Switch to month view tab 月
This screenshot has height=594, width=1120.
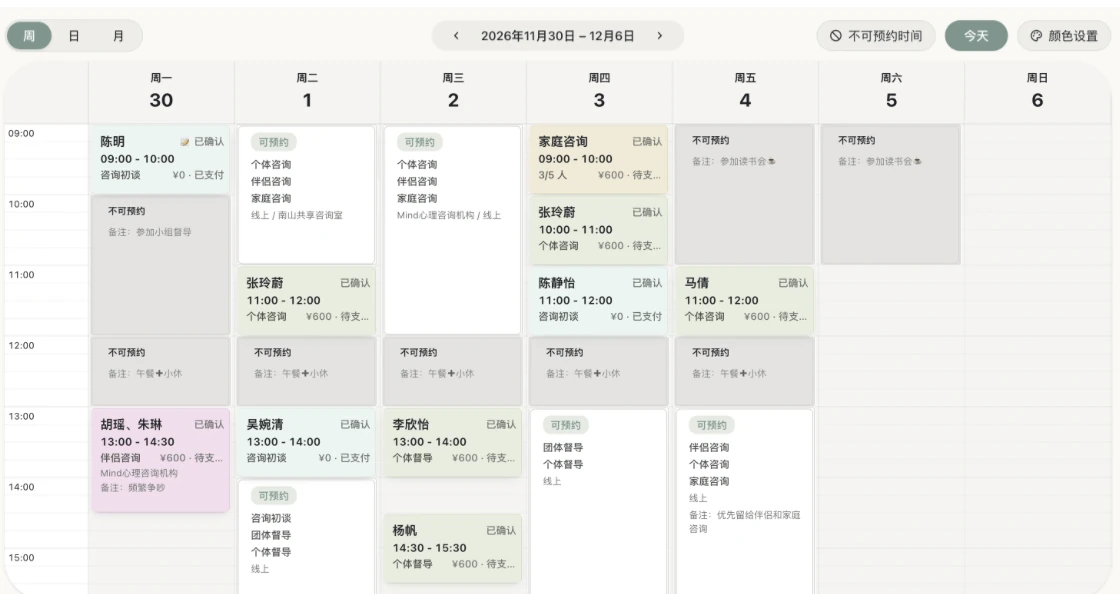[118, 36]
